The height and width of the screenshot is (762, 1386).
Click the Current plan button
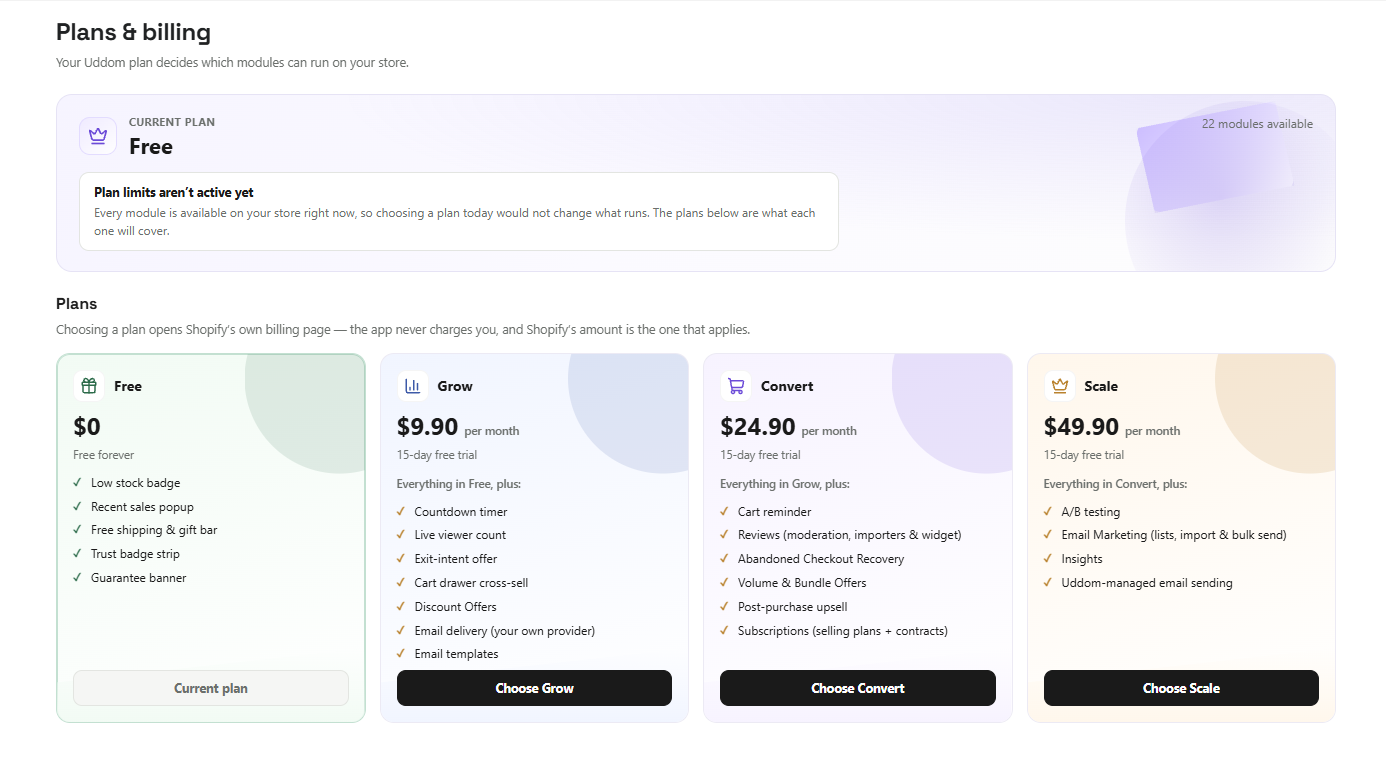tap(211, 688)
